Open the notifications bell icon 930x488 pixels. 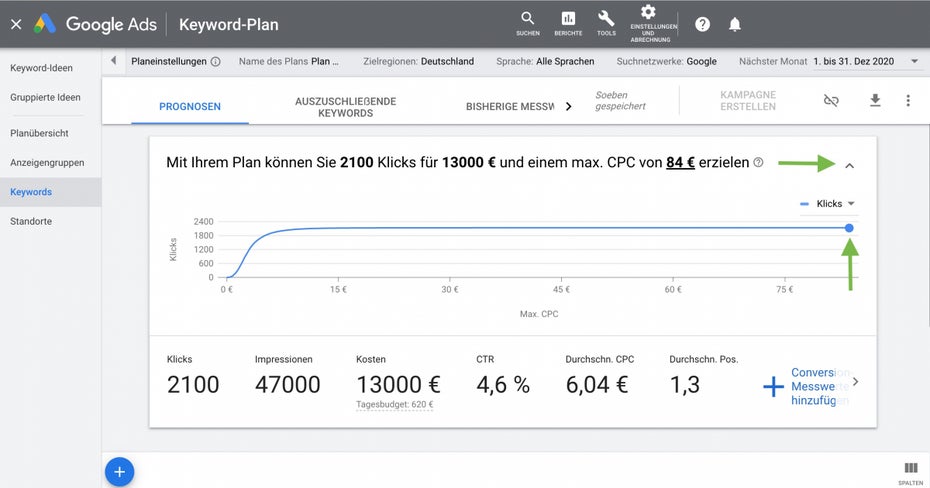tap(735, 24)
